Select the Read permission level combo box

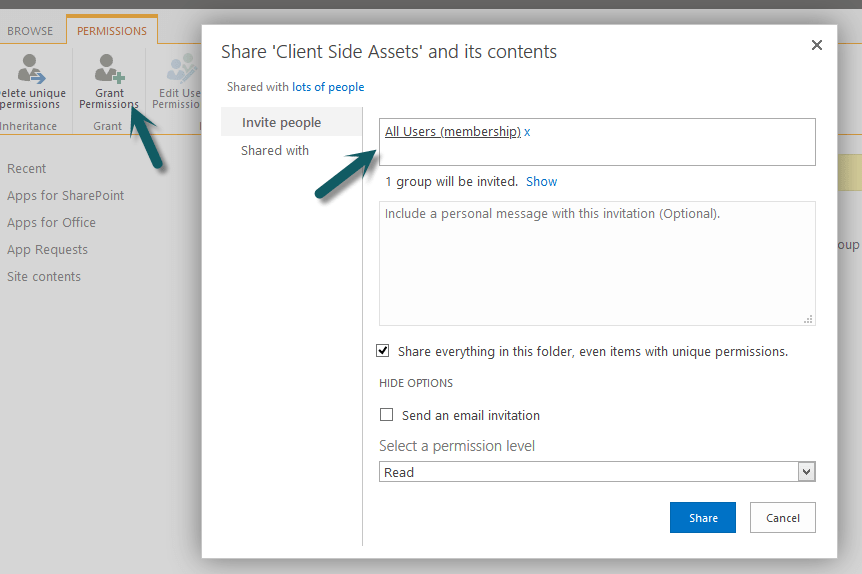click(x=597, y=472)
